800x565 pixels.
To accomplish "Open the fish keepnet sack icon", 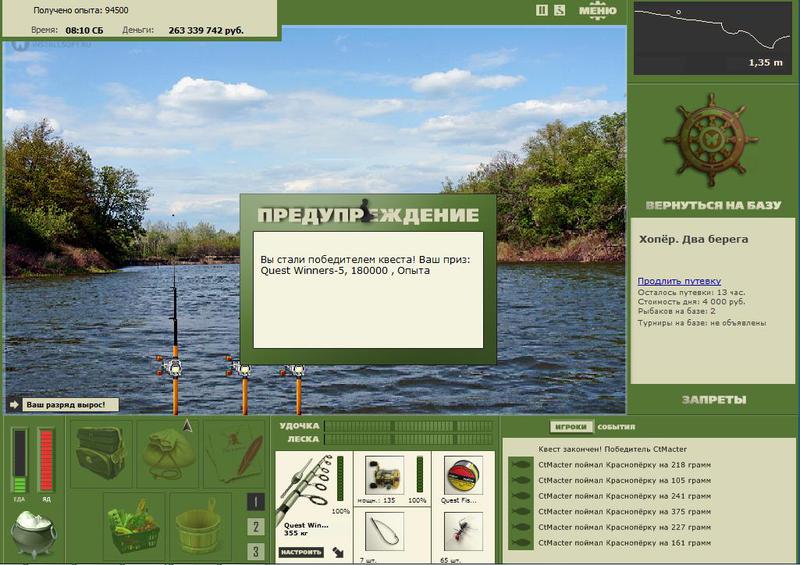I will (x=167, y=453).
